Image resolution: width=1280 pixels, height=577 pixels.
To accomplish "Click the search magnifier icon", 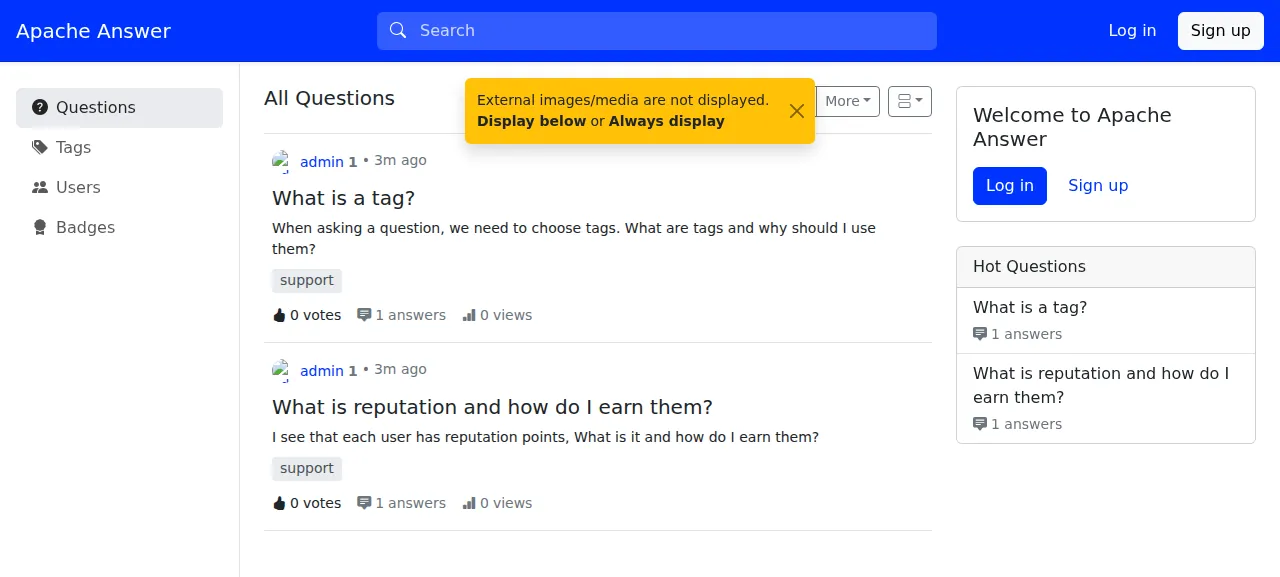I will pos(398,31).
